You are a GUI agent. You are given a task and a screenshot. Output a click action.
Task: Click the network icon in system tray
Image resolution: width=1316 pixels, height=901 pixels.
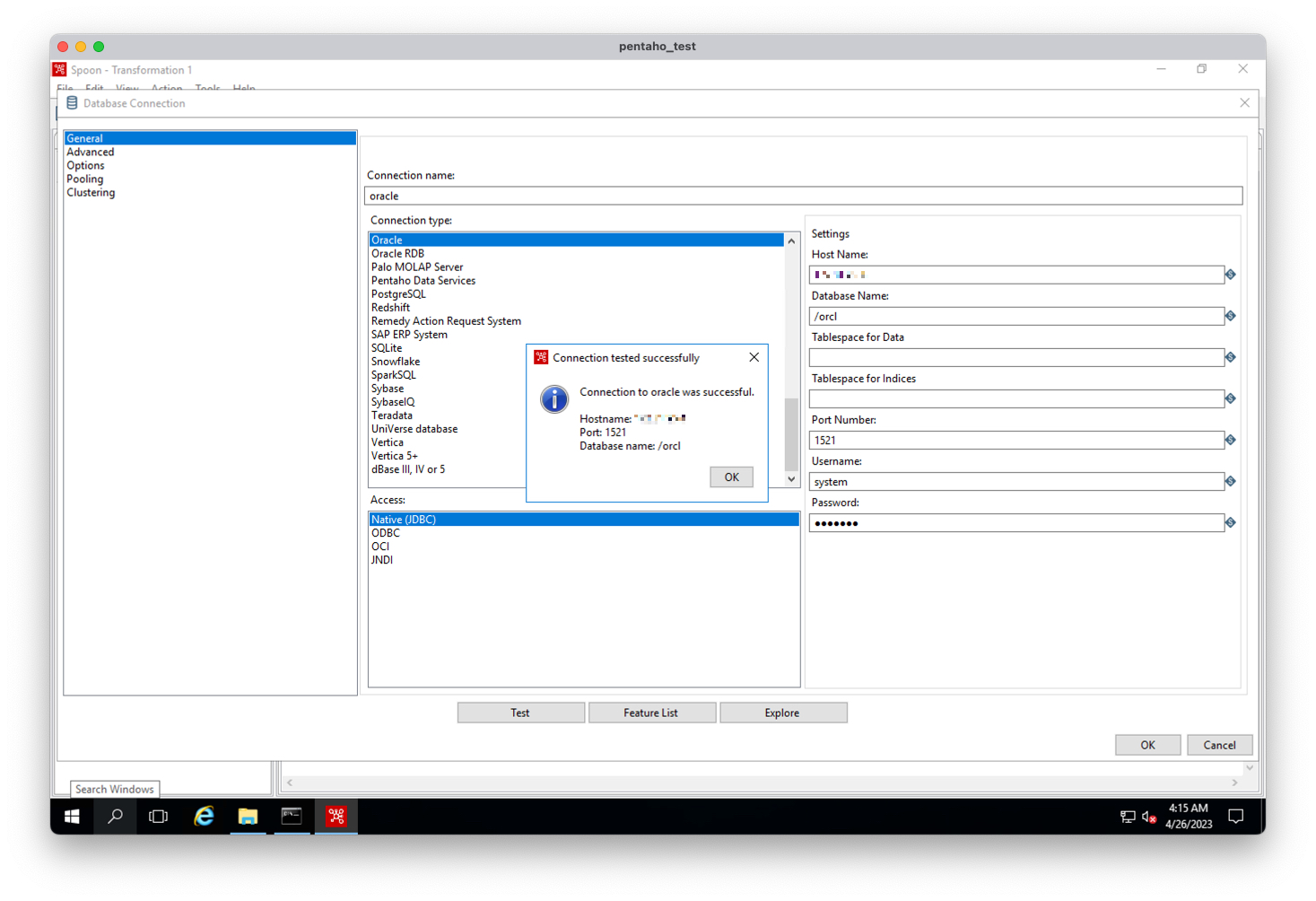tap(1128, 817)
